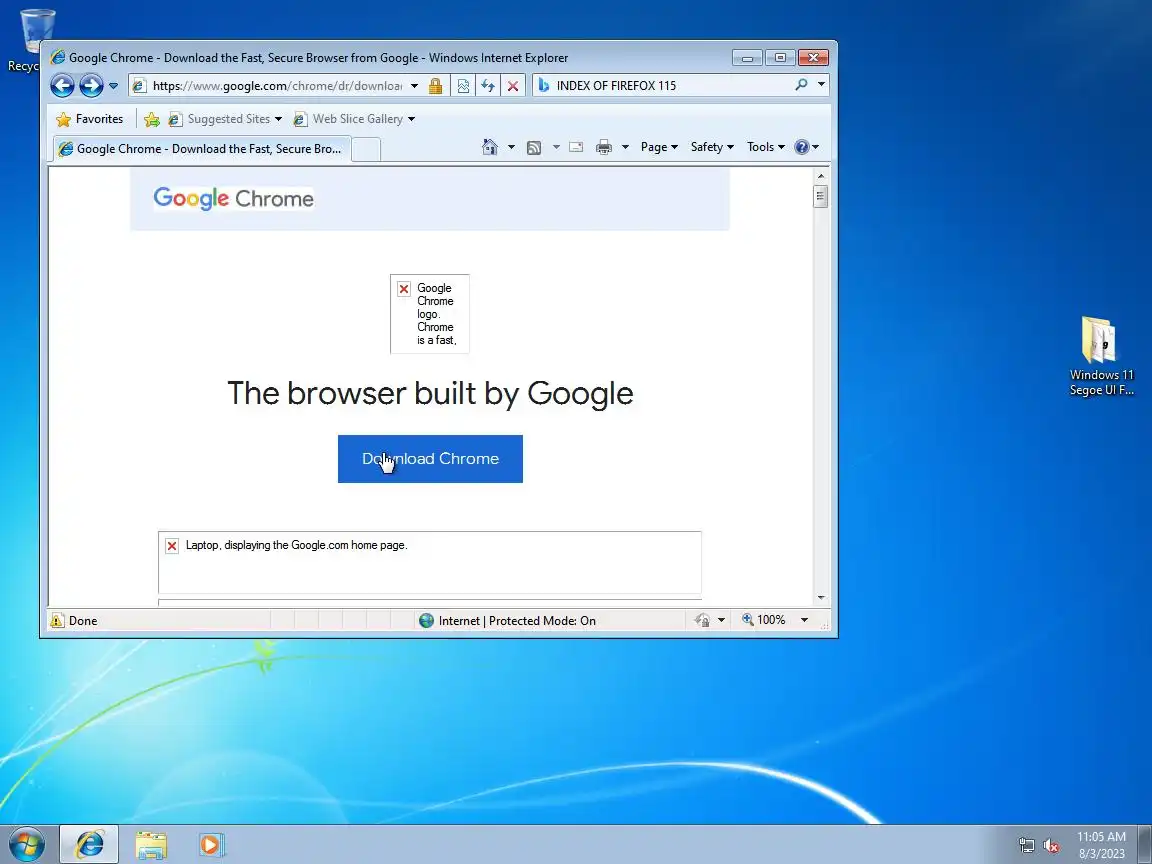Select Windows 11 Segoe UI folder icon
This screenshot has height=864, width=1152.
1101,356
